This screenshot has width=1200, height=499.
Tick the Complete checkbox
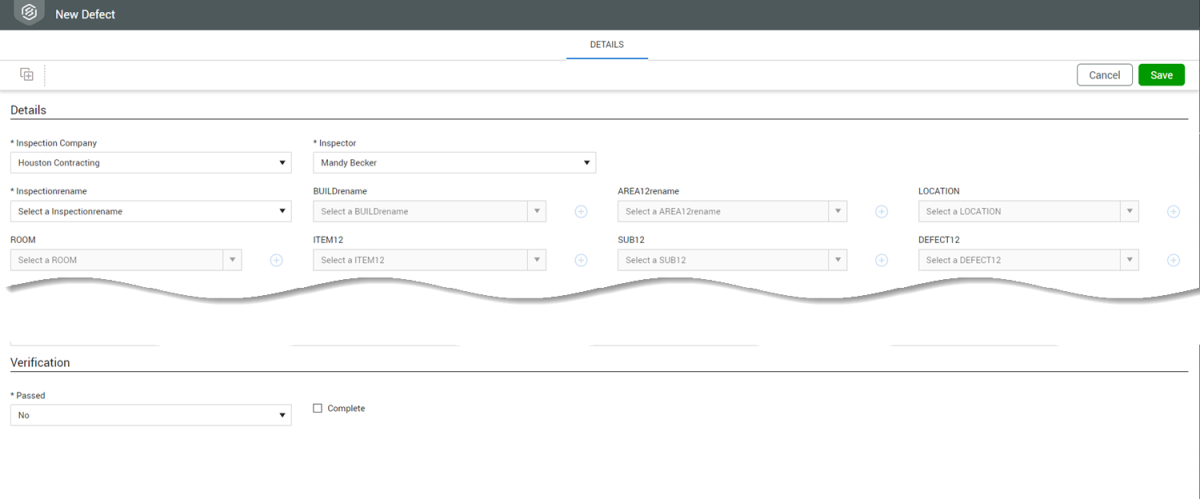[318, 408]
